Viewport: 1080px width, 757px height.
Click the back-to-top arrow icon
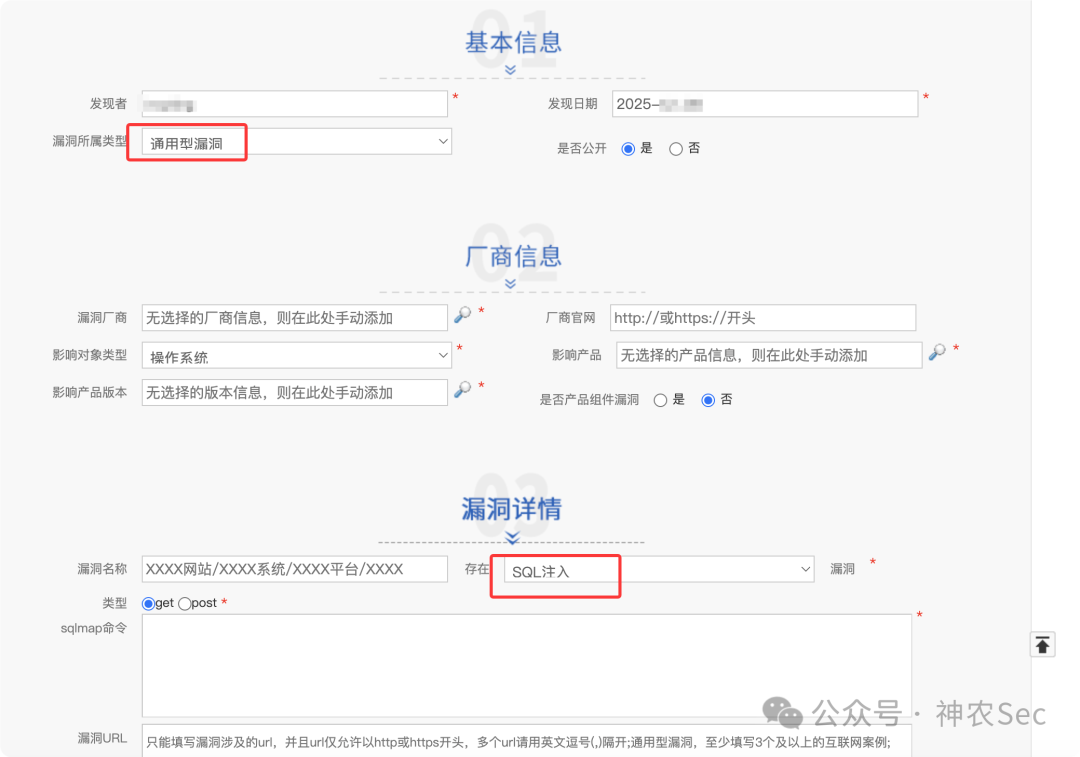point(1042,644)
